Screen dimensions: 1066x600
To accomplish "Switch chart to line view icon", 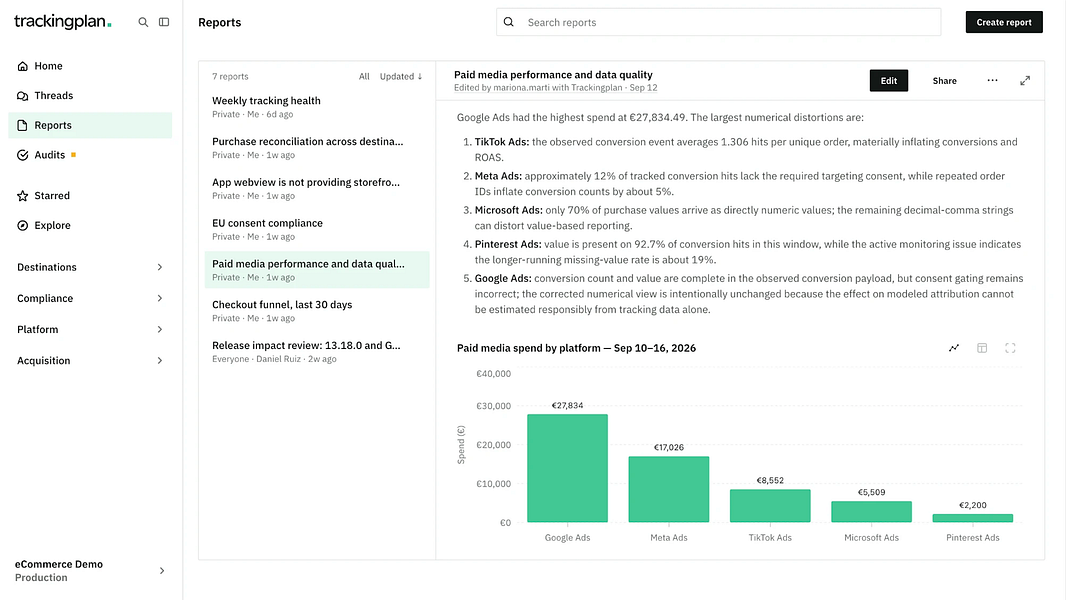I will [954, 348].
